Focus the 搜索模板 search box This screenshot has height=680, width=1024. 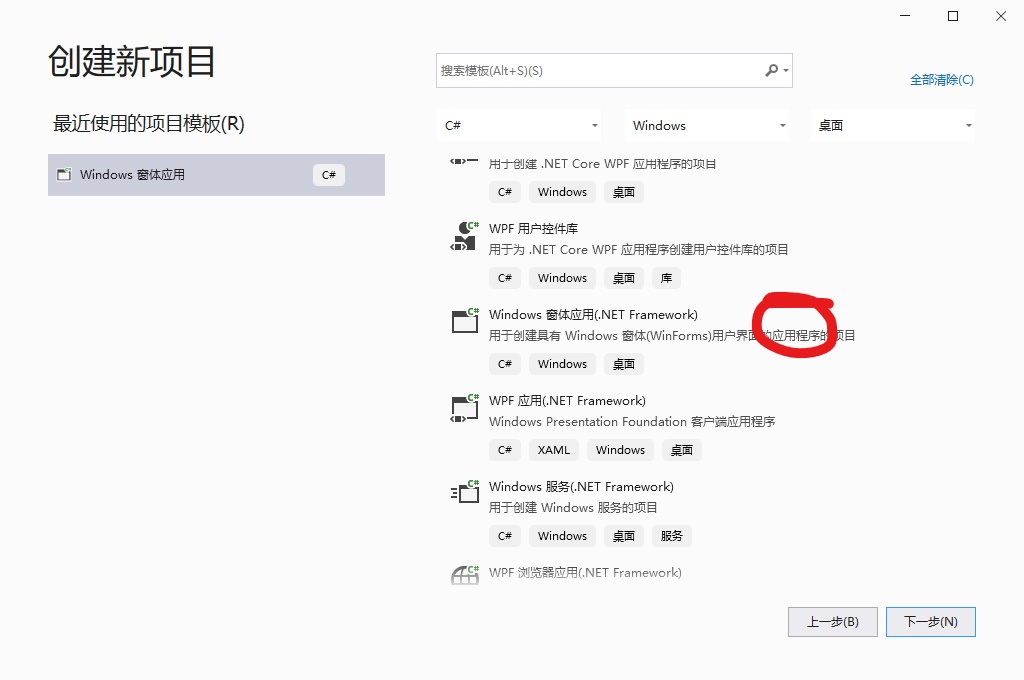tap(614, 71)
